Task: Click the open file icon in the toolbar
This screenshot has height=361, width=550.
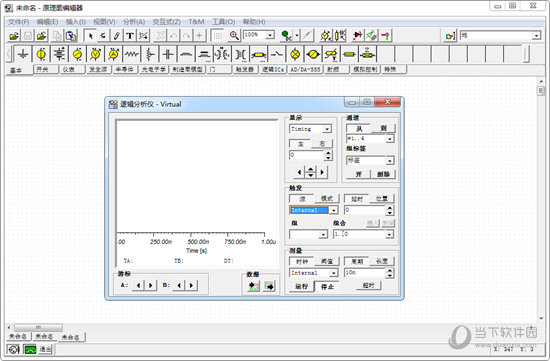Action: [14, 36]
